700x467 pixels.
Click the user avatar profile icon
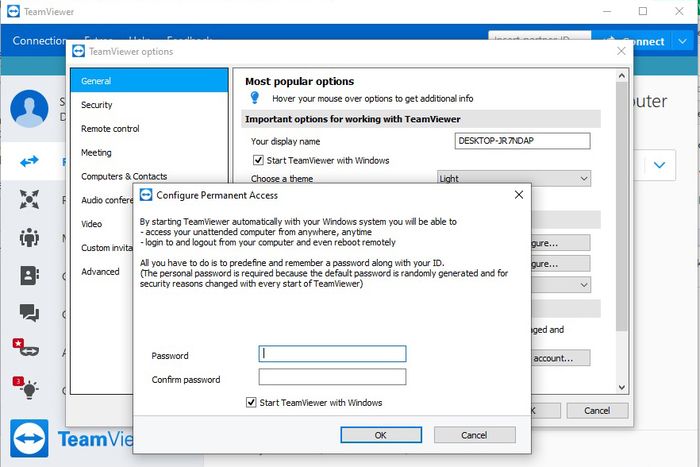tap(29, 108)
